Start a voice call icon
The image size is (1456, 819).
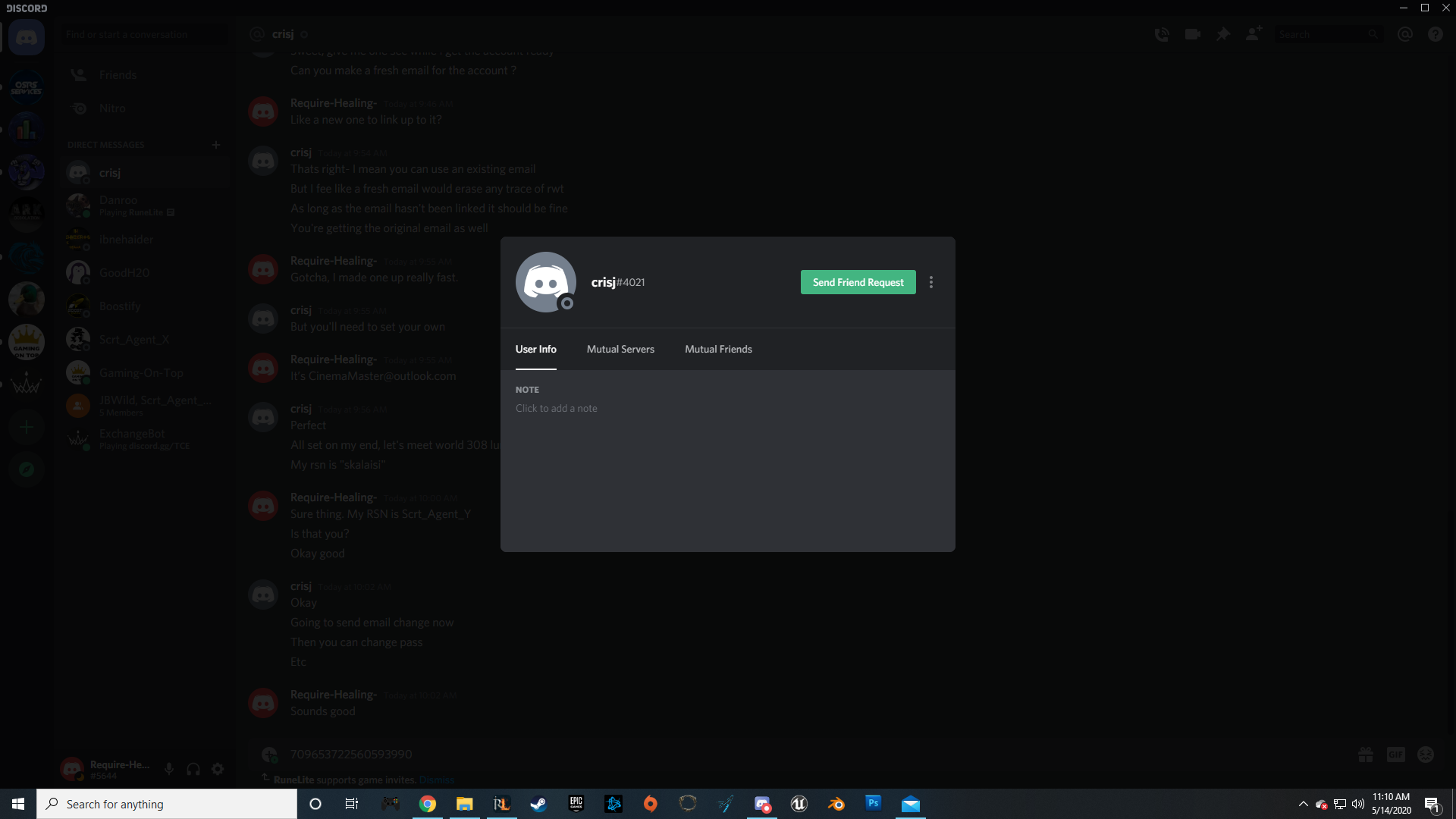click(1161, 34)
